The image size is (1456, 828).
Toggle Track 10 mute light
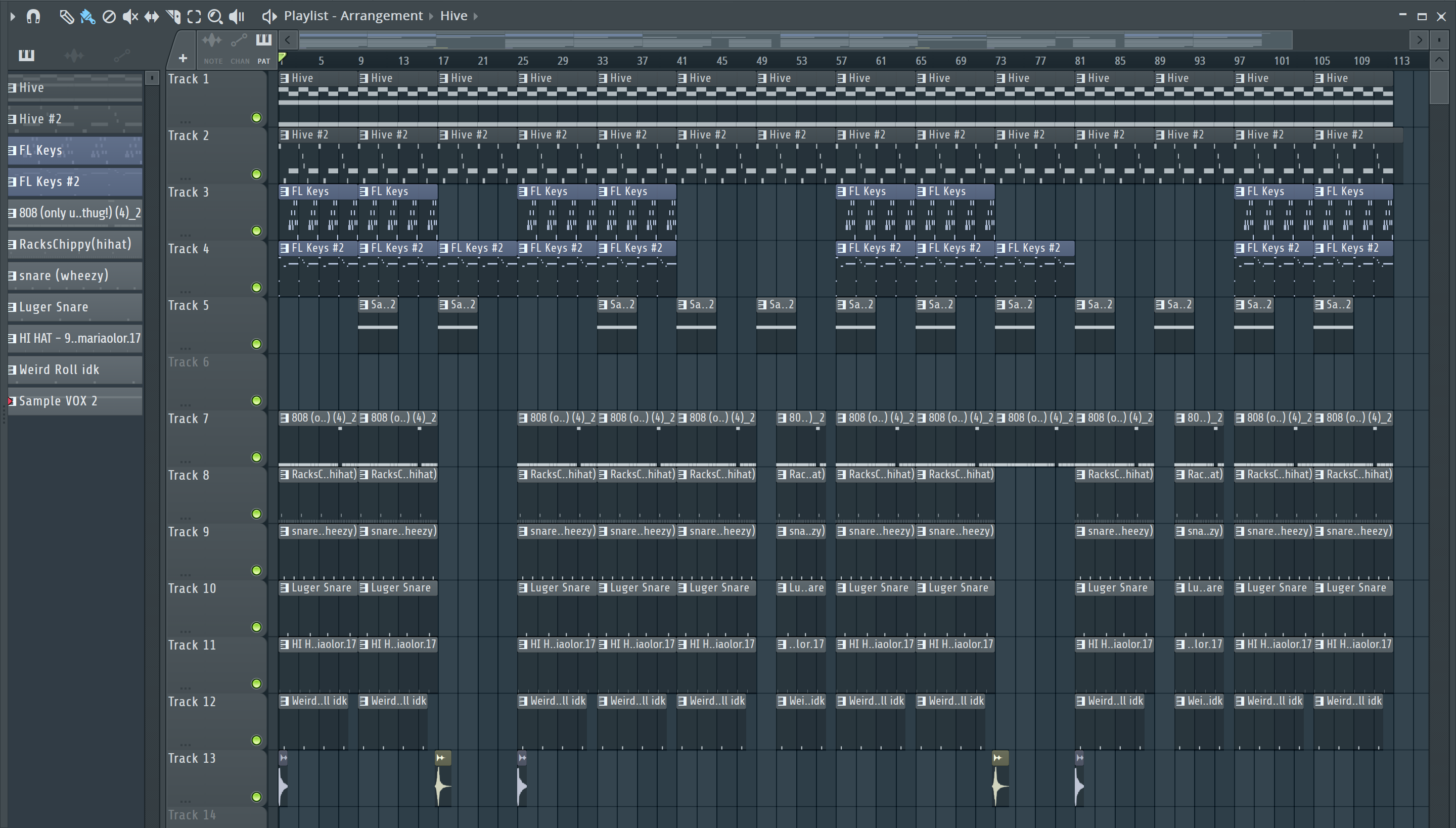[x=256, y=627]
